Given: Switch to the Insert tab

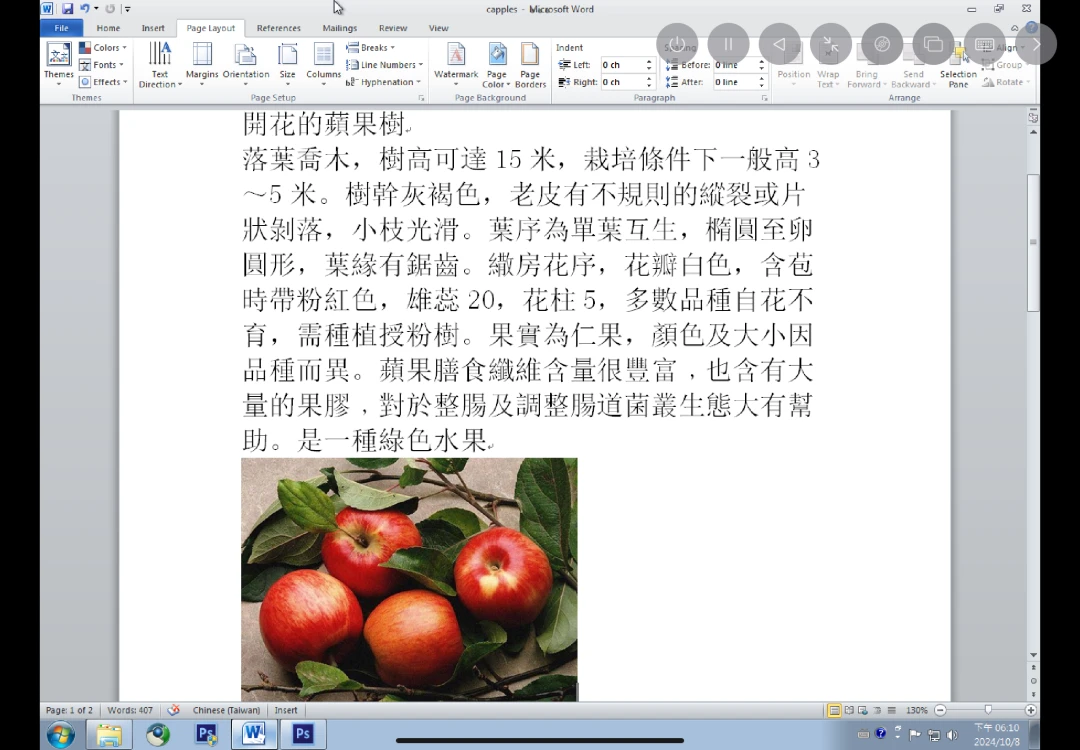Looking at the screenshot, I should point(153,28).
